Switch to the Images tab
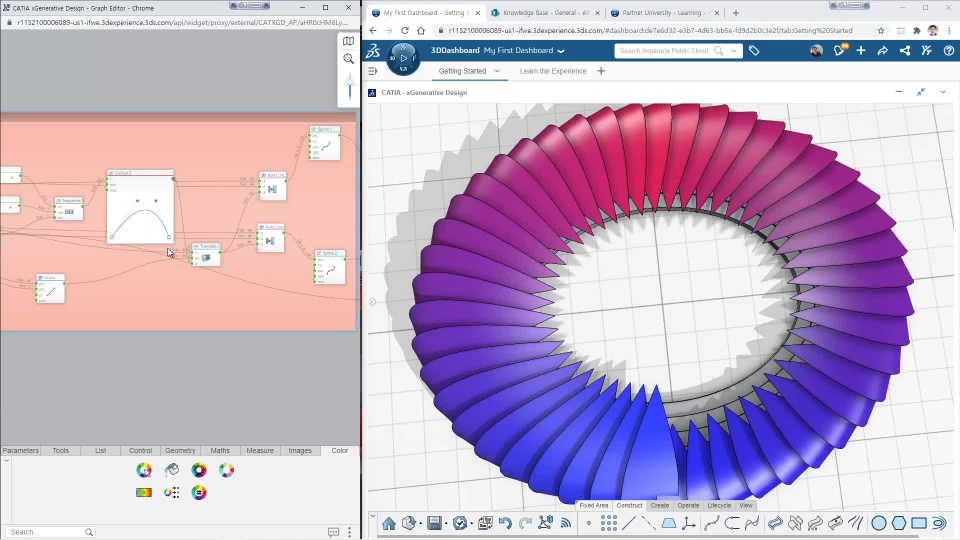 (x=300, y=451)
